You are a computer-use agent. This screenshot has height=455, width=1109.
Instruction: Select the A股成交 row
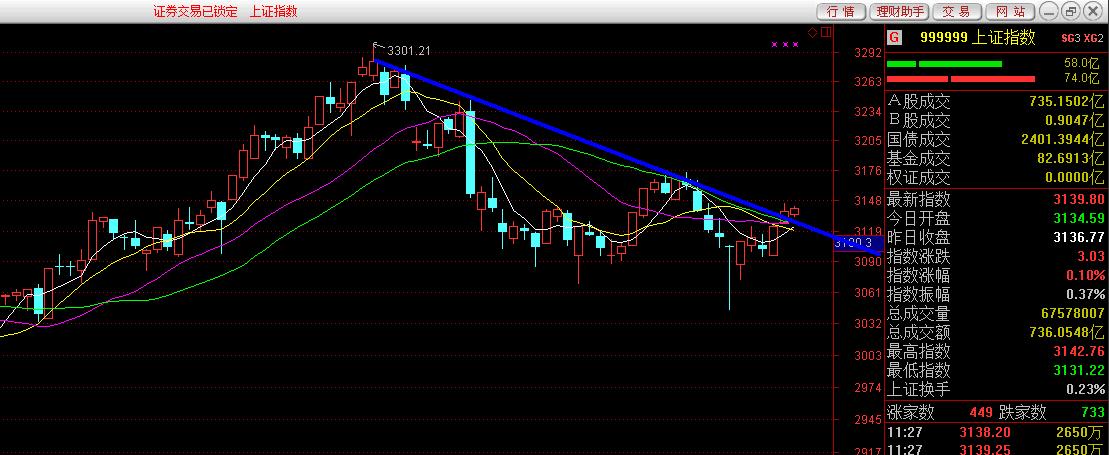click(x=996, y=102)
